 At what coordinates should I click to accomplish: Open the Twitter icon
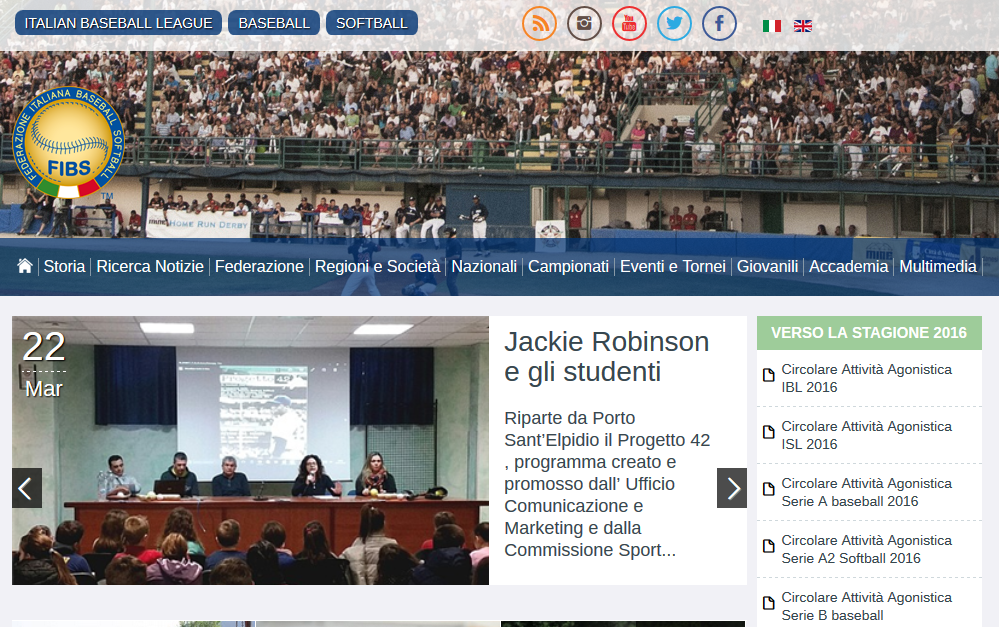tap(674, 24)
